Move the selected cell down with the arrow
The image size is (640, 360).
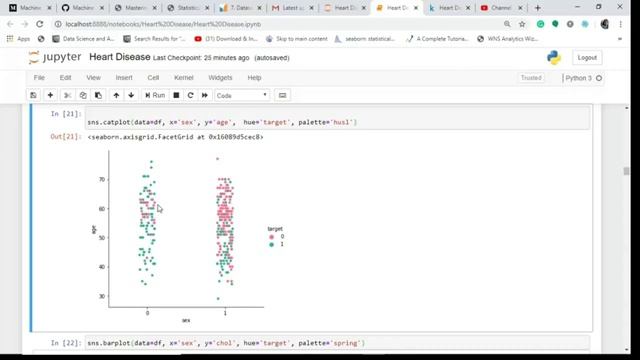(x=131, y=95)
